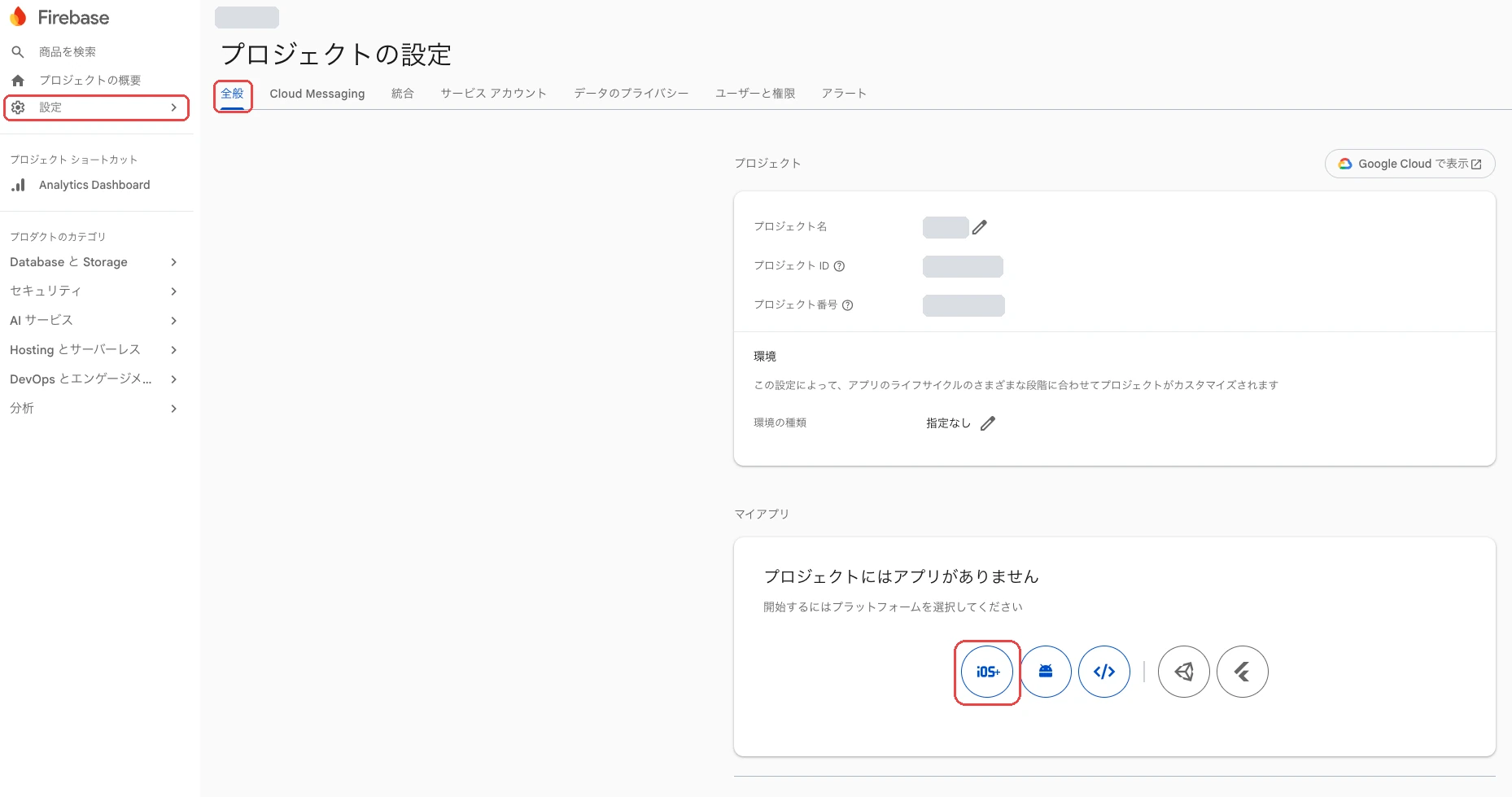Expand the 設定 chevron
Screen dimensions: 1512x797
173,107
